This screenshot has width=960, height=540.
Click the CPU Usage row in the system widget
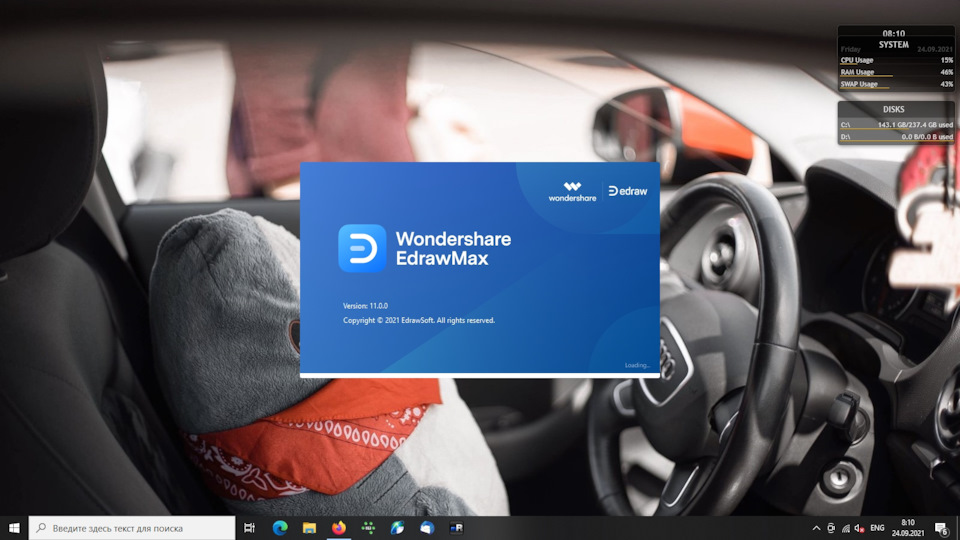coord(896,60)
